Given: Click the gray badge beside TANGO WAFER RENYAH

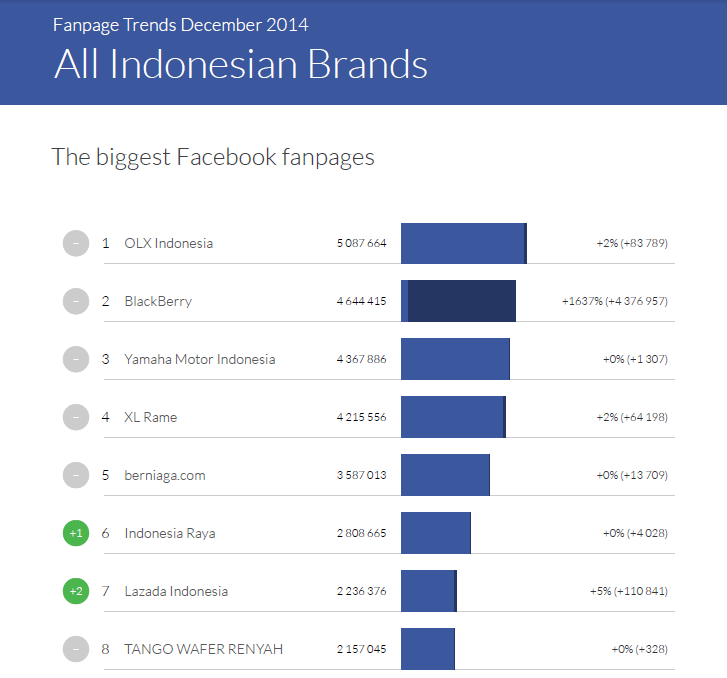Looking at the screenshot, I should [x=75, y=649].
